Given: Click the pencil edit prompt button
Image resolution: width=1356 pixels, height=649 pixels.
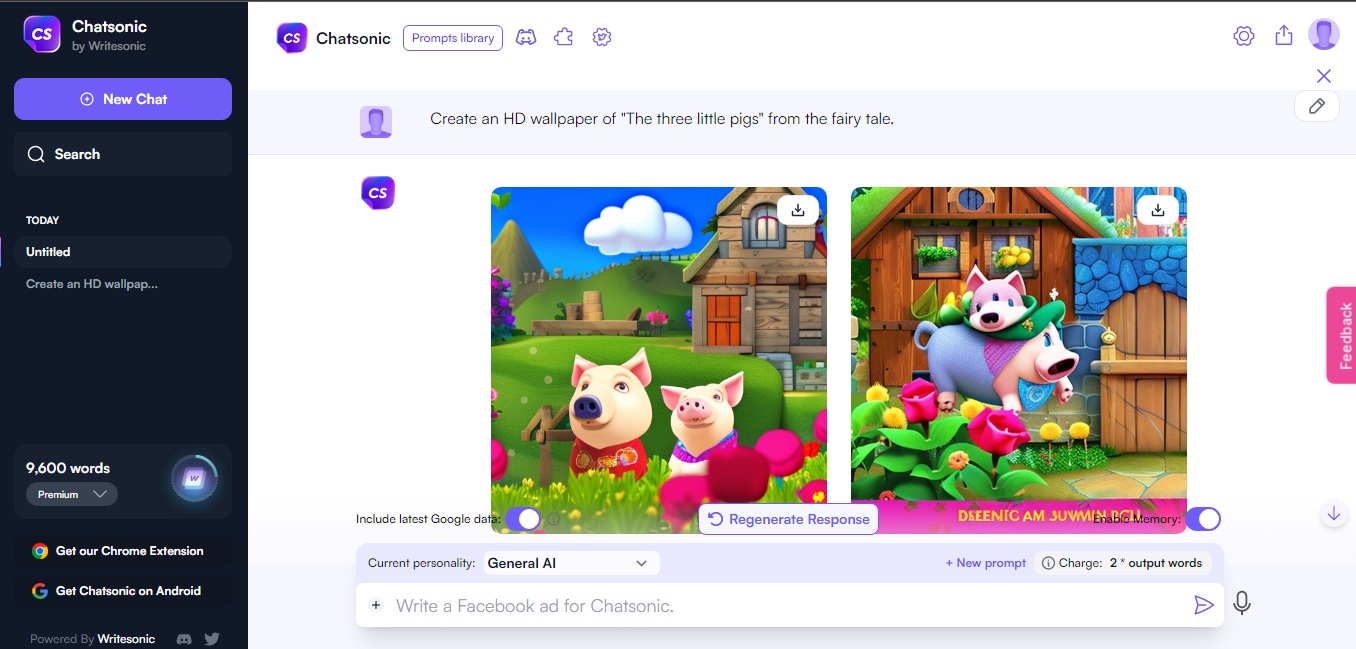Looking at the screenshot, I should [1317, 106].
